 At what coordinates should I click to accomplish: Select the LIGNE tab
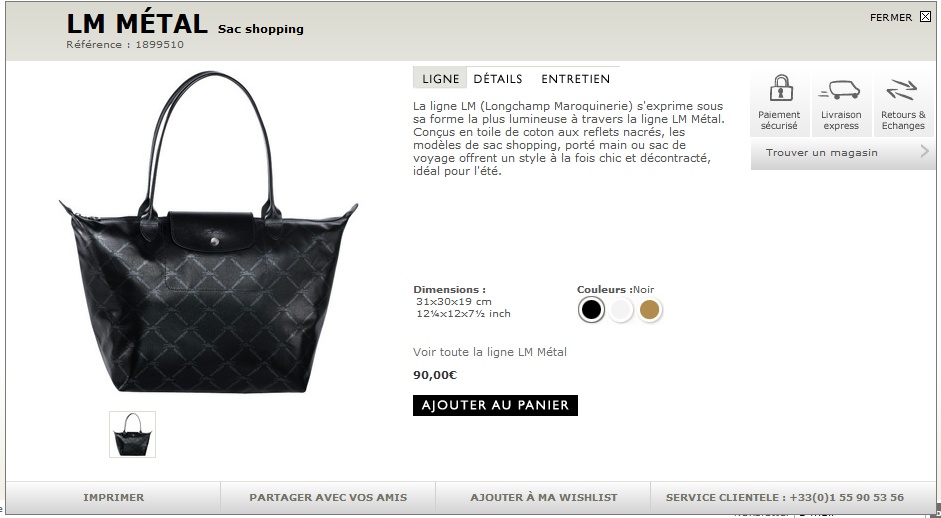(440, 78)
